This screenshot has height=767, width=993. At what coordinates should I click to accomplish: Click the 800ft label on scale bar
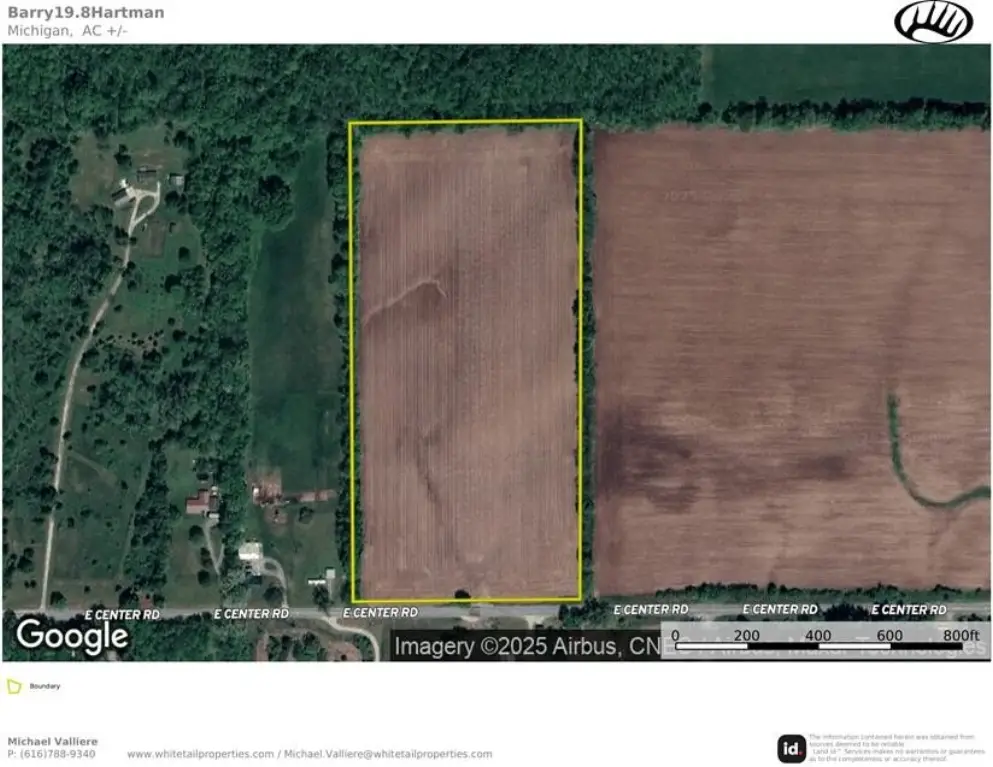tap(959, 635)
